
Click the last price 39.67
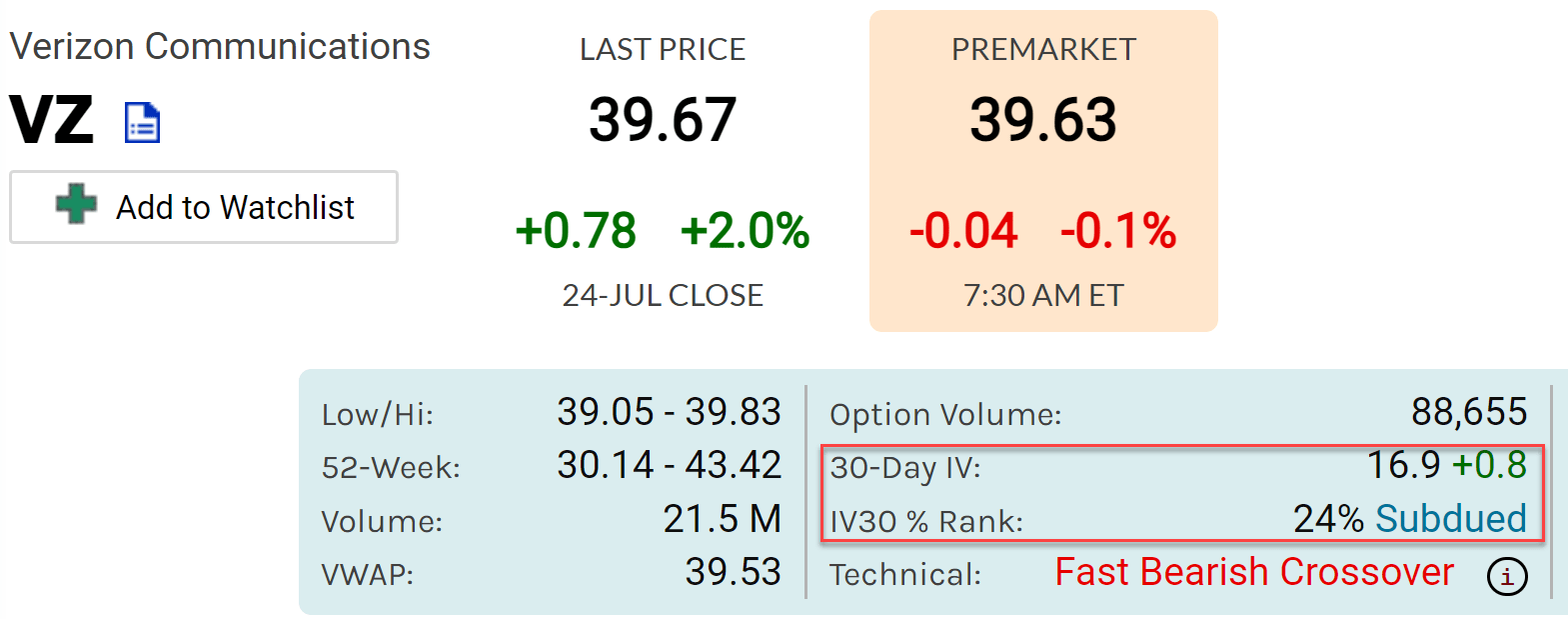pos(663,120)
